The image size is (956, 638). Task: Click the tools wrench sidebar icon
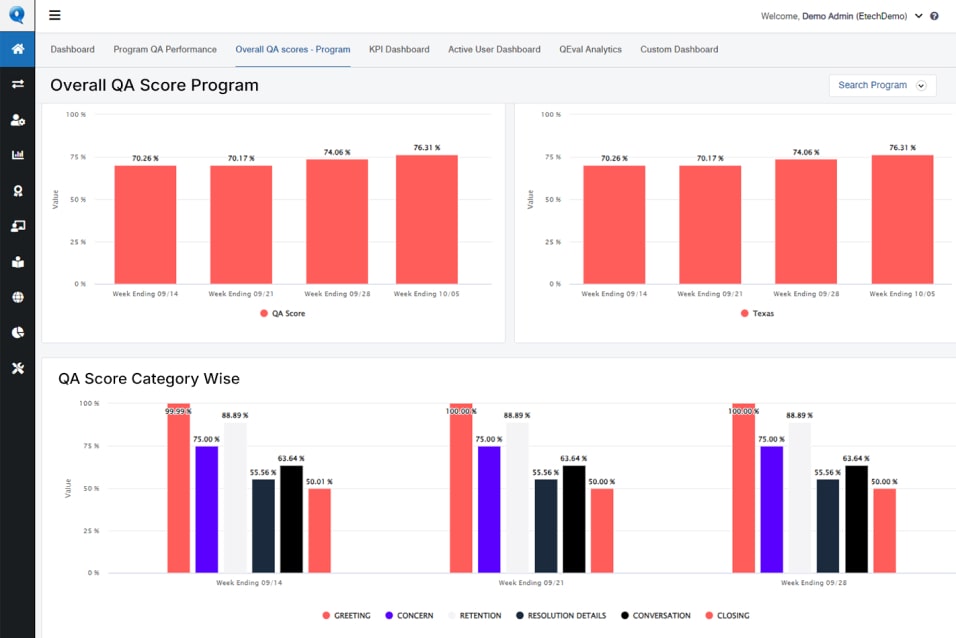pos(18,368)
